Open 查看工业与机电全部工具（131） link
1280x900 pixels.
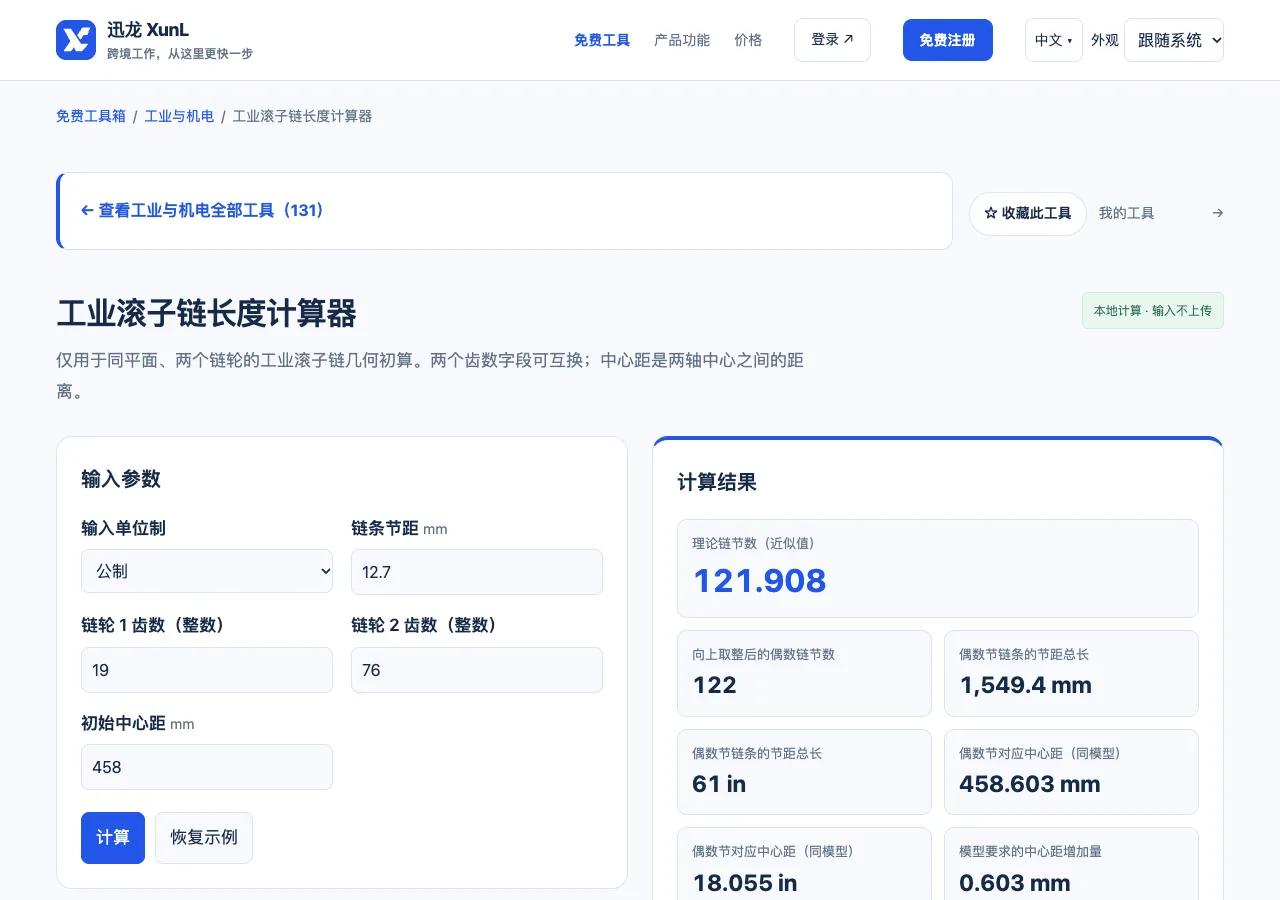(x=202, y=211)
